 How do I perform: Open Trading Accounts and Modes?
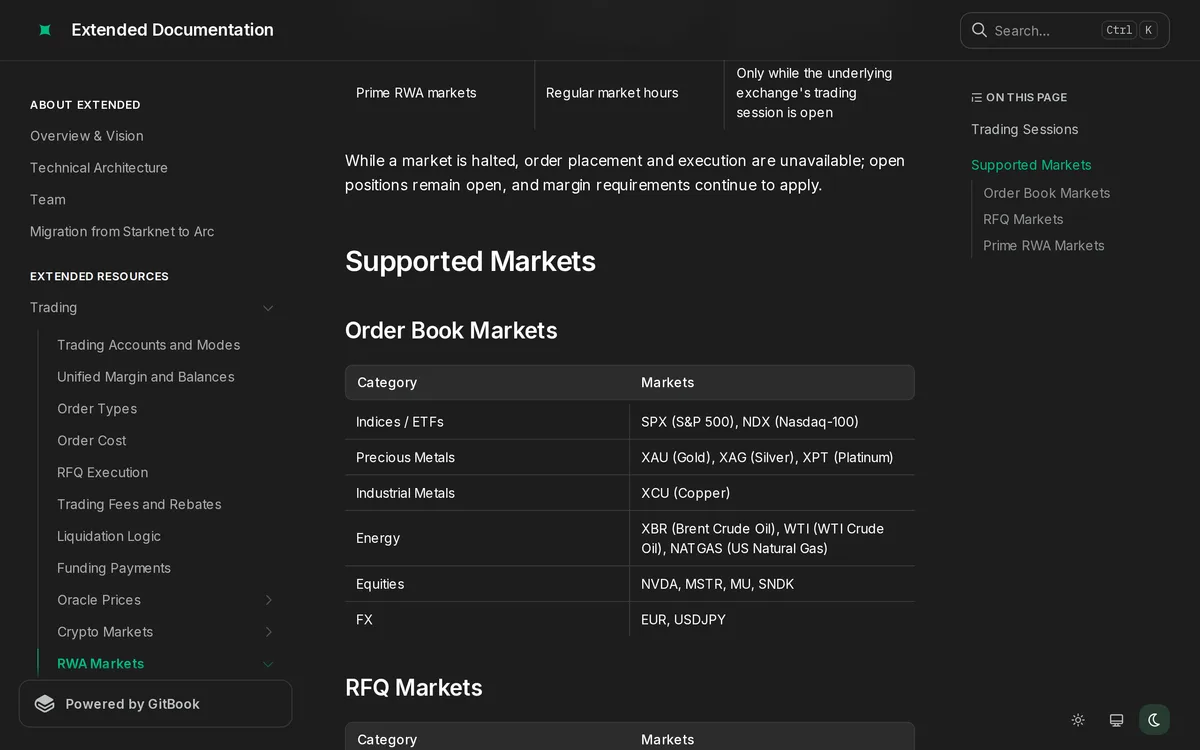tap(148, 345)
